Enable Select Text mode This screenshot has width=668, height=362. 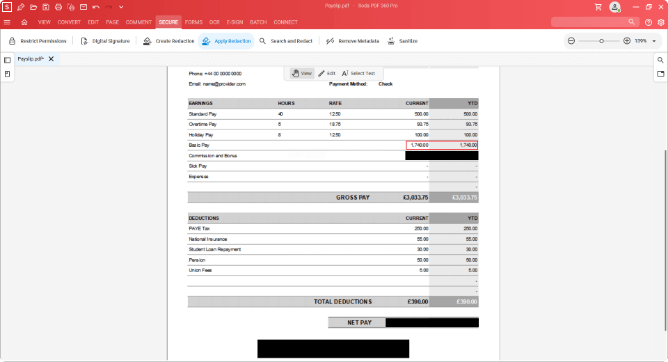point(358,73)
